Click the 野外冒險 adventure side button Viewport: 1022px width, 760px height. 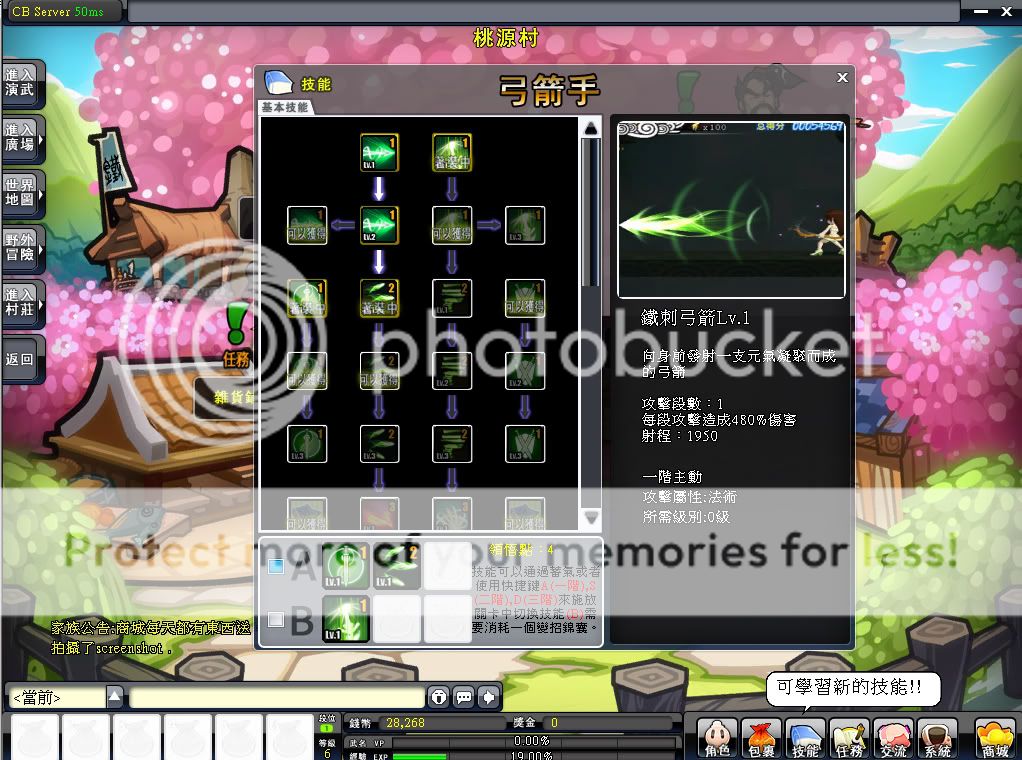[x=20, y=247]
